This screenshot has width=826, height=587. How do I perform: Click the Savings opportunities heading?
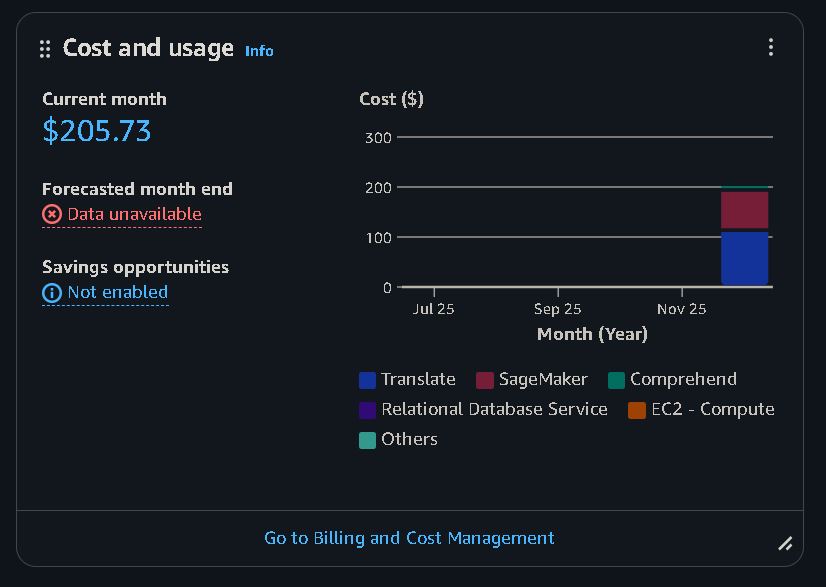coord(135,267)
